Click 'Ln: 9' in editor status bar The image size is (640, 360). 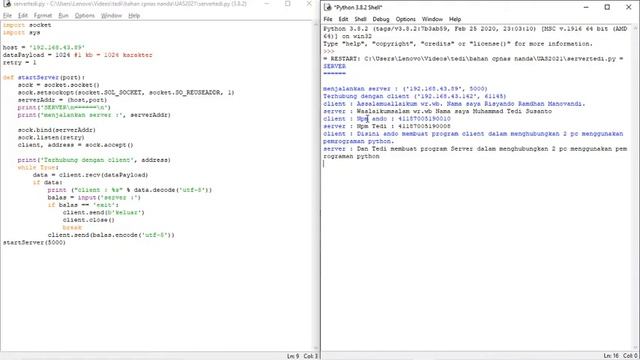[x=293, y=356]
